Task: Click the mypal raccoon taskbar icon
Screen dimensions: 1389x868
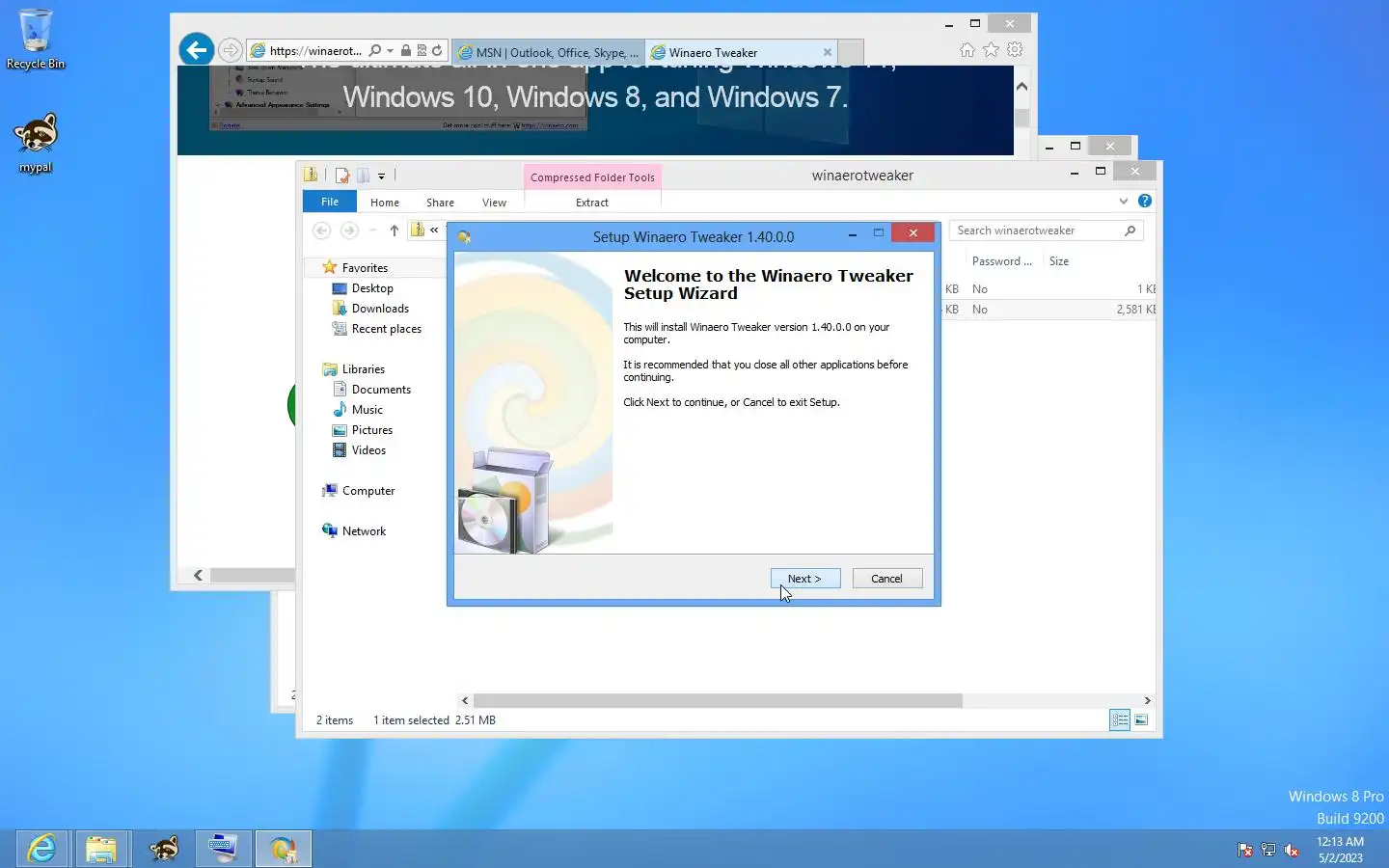Action: click(x=163, y=849)
